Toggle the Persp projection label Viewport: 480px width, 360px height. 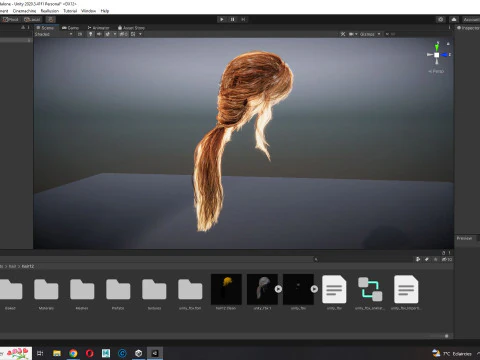436,71
